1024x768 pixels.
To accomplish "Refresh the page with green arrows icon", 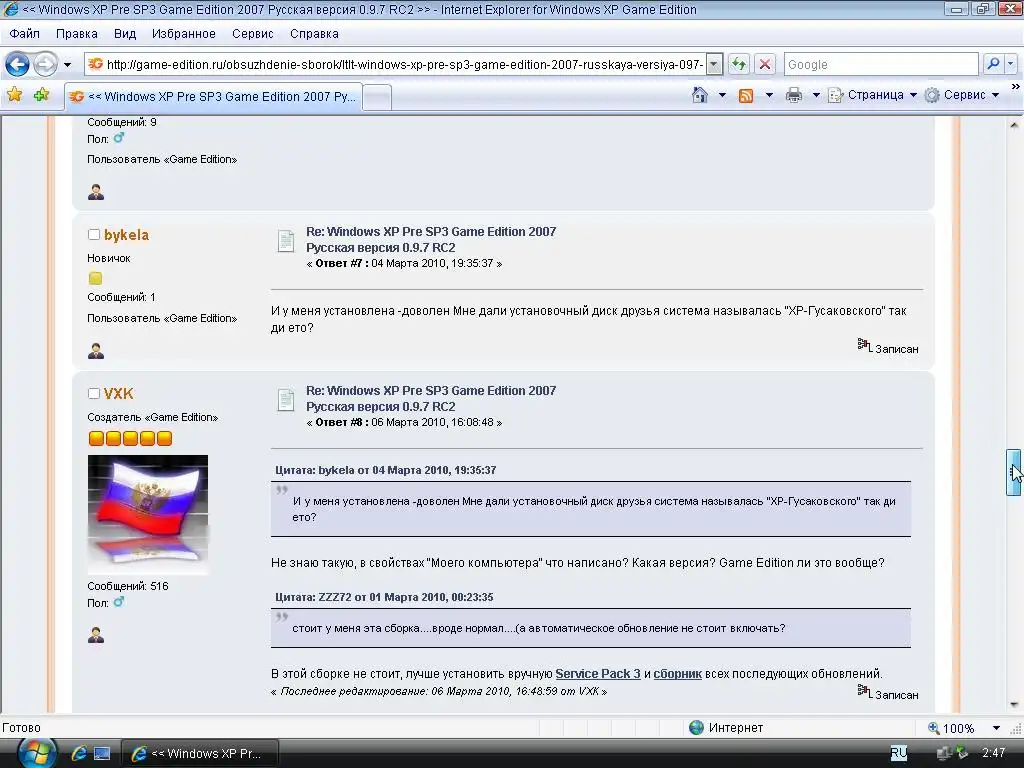I will click(x=739, y=64).
